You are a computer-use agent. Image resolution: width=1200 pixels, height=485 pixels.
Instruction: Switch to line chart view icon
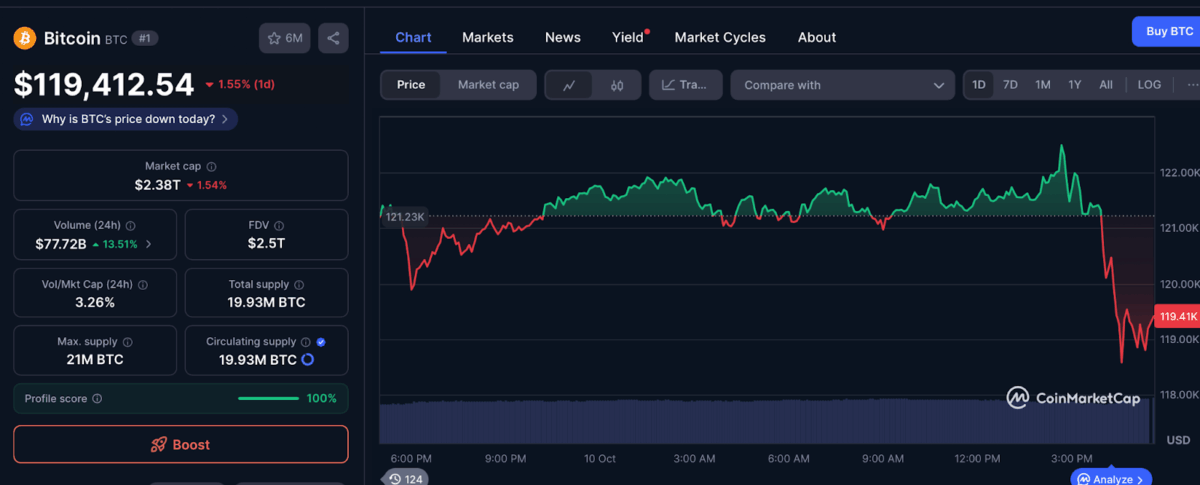(569, 85)
